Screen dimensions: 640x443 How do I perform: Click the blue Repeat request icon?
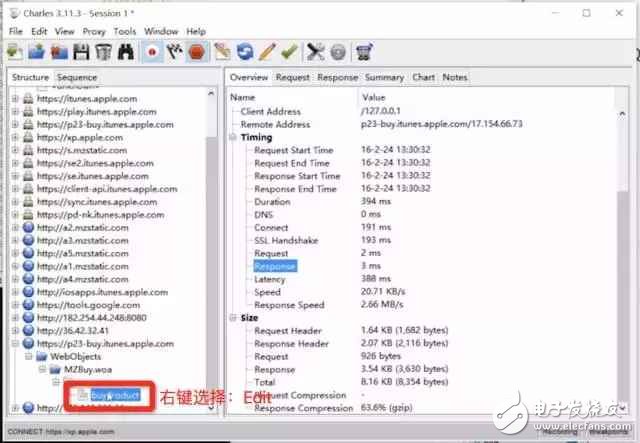click(244, 52)
